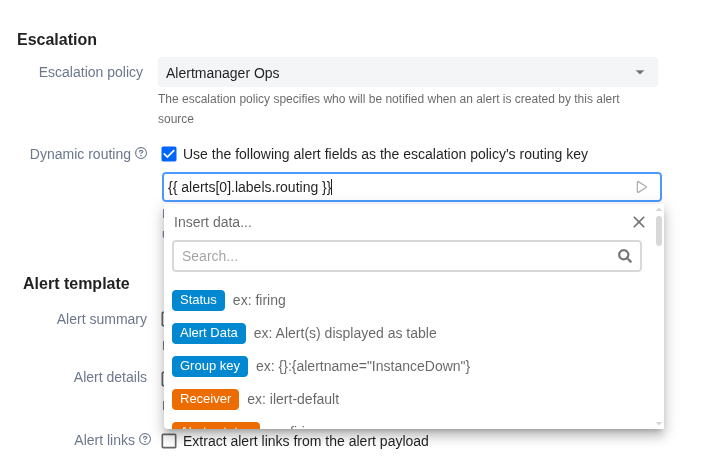
Task: Focus the Search box in Insert data
Action: pos(395,256)
